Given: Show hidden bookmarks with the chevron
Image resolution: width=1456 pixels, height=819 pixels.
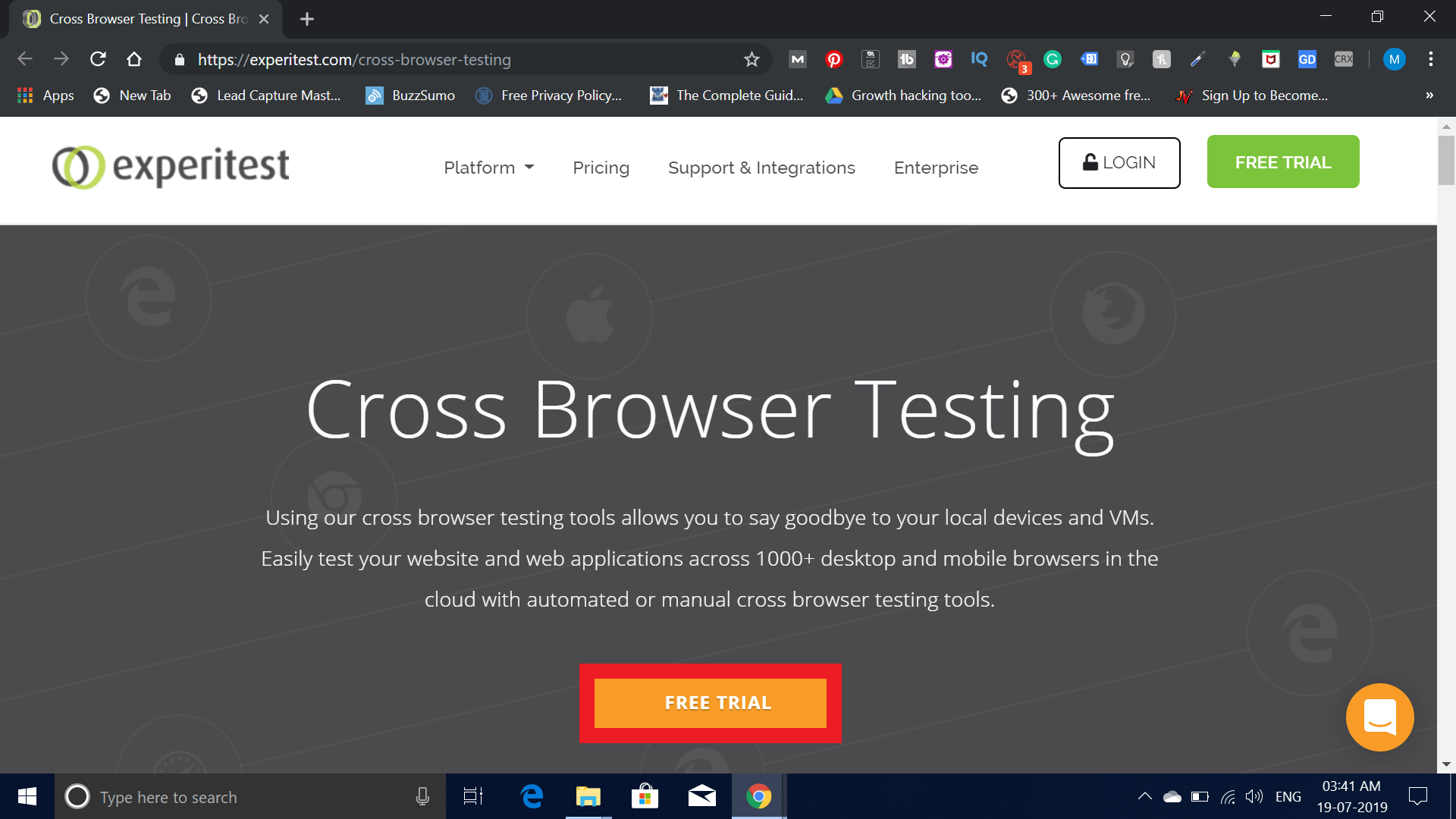Looking at the screenshot, I should pyautogui.click(x=1429, y=95).
